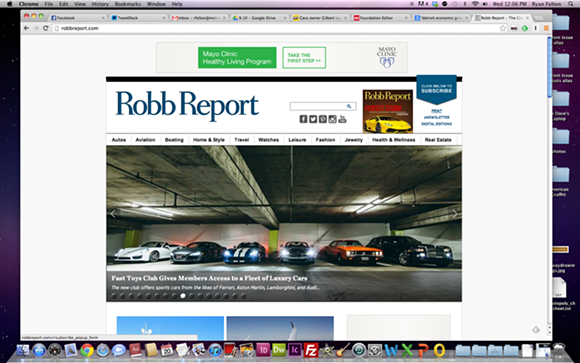Click Chrome's forward arrow button

36,28
